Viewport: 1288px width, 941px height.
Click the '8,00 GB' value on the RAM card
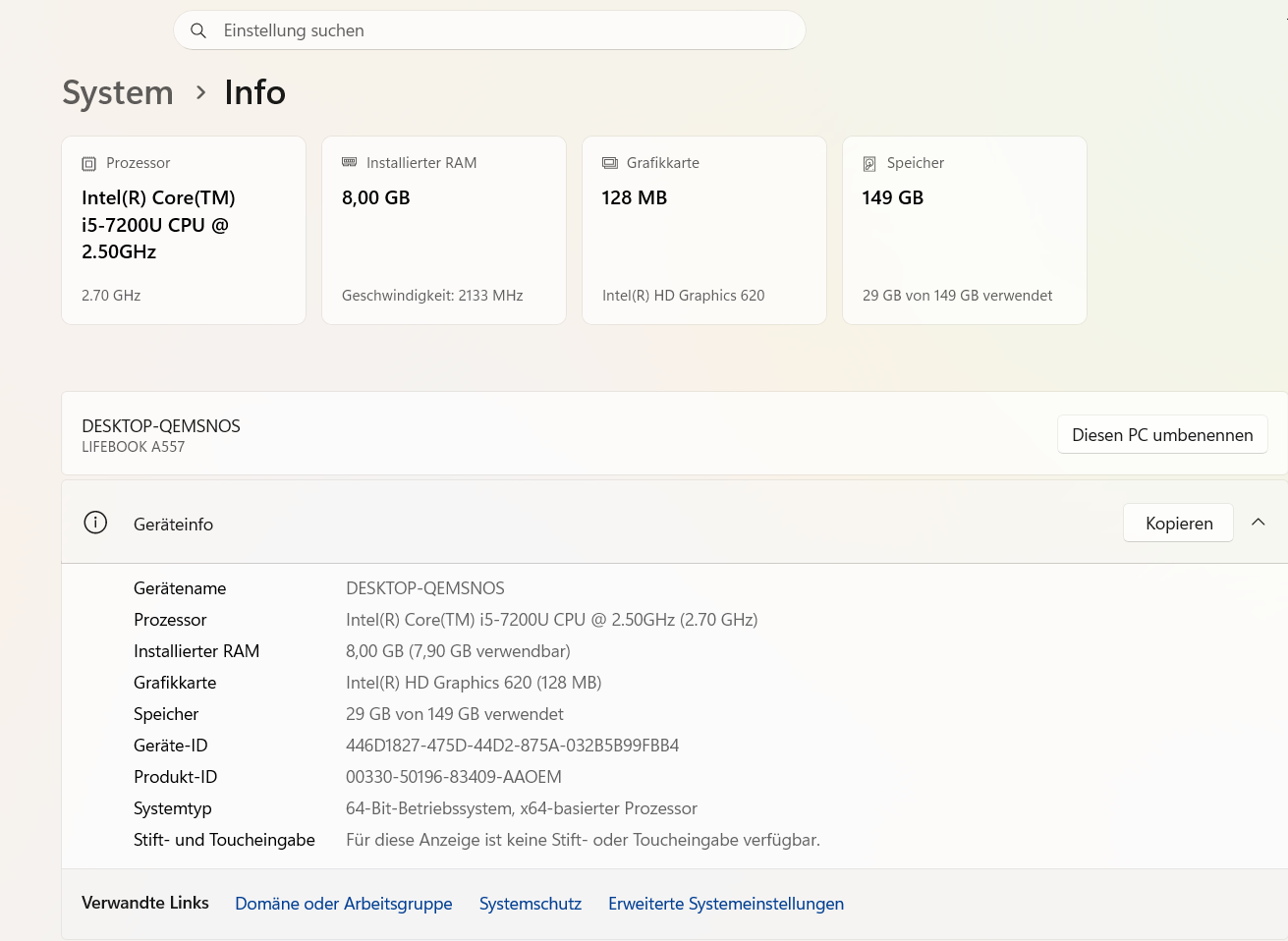click(x=376, y=197)
